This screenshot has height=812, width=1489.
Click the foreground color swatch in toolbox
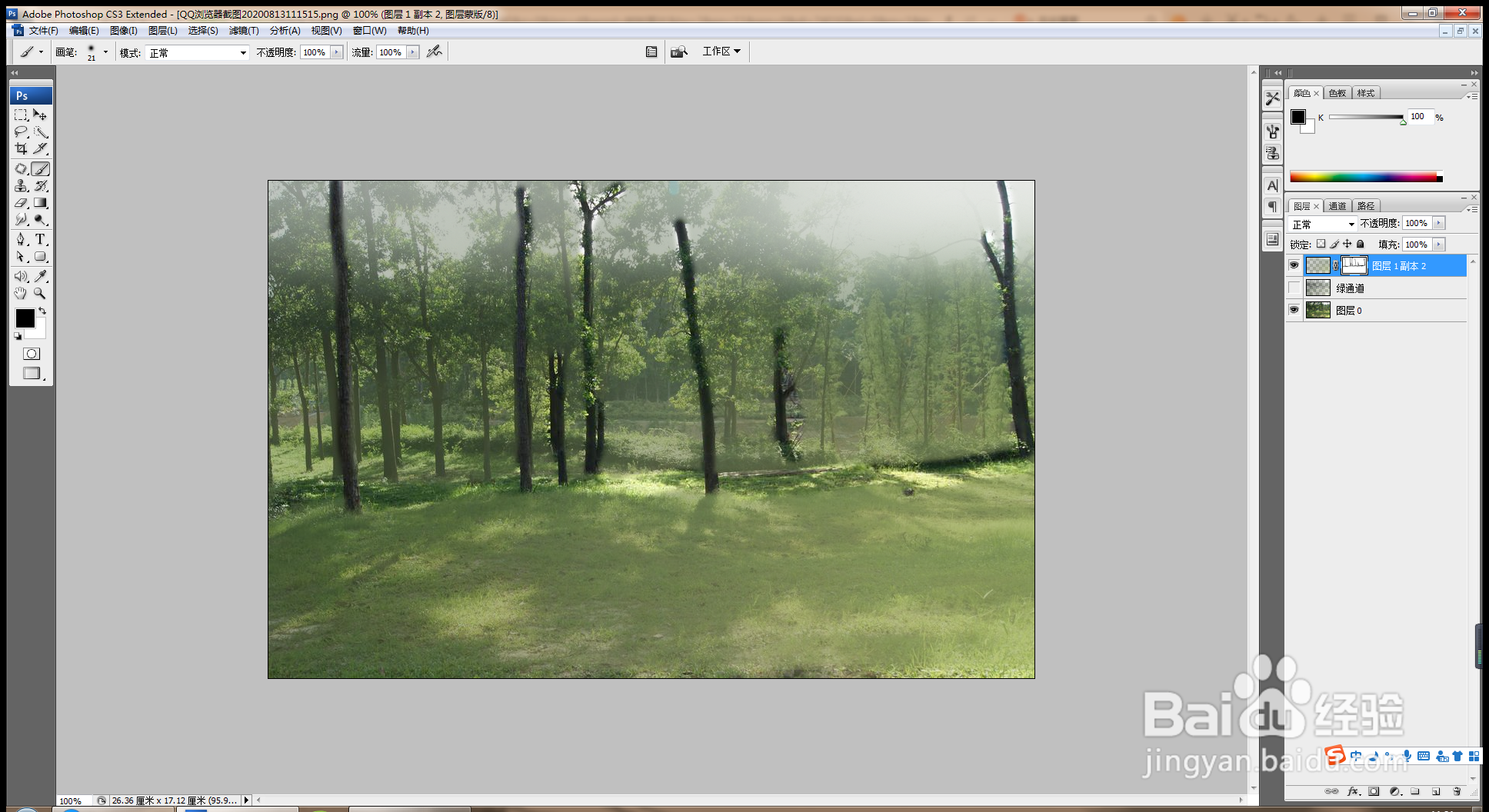pos(25,318)
